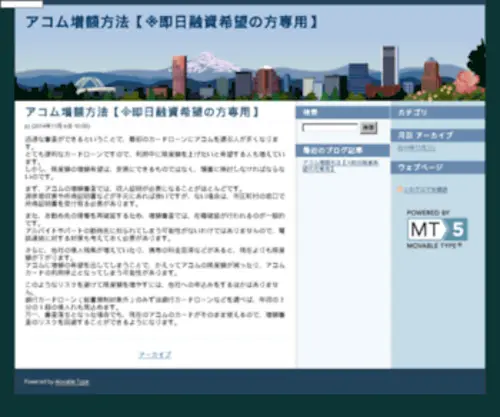Open the post title アコム増額方法 above article
Screen dimensions: 500x417
(x=143, y=112)
